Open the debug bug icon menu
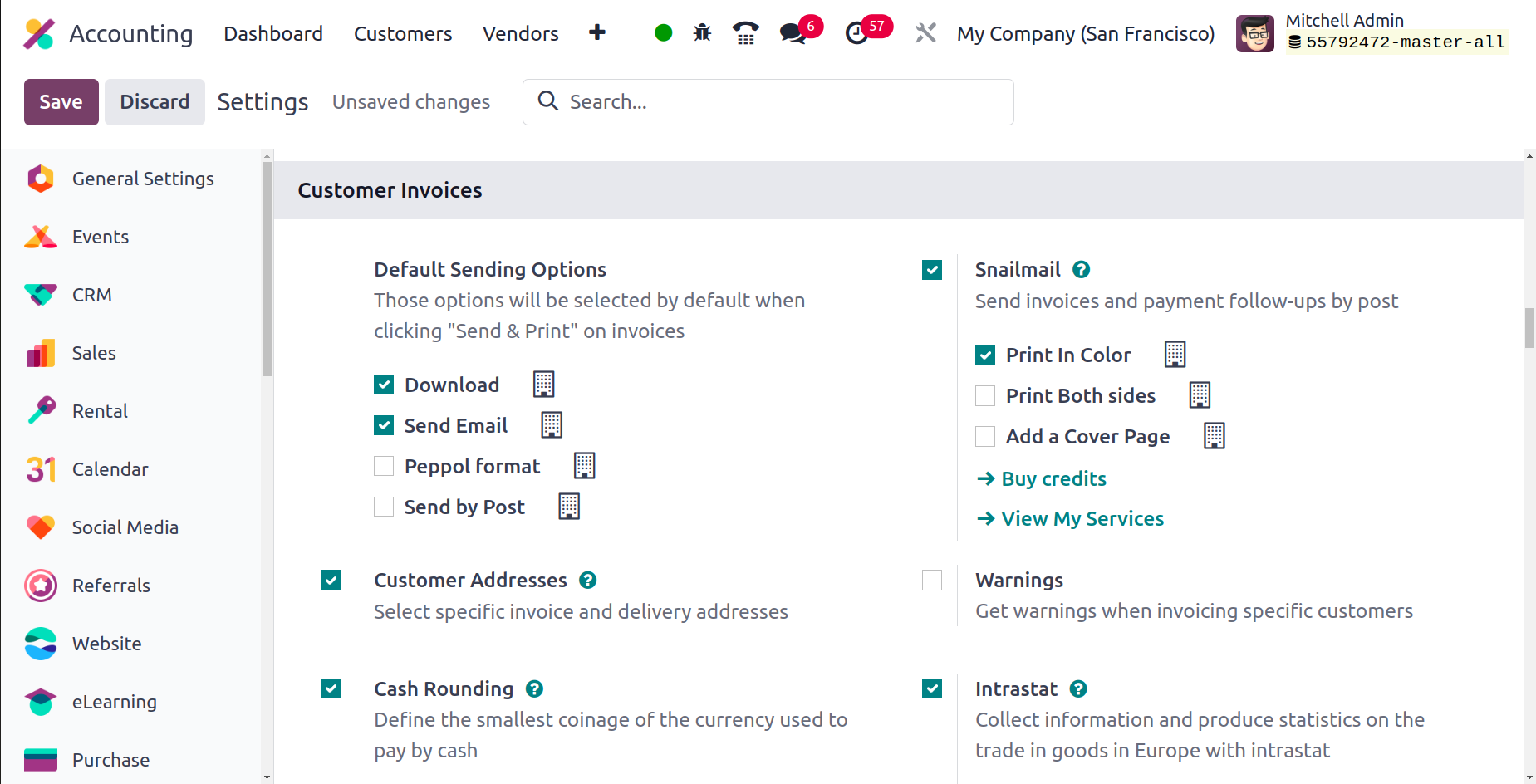This screenshot has height=784, width=1536. [x=702, y=33]
